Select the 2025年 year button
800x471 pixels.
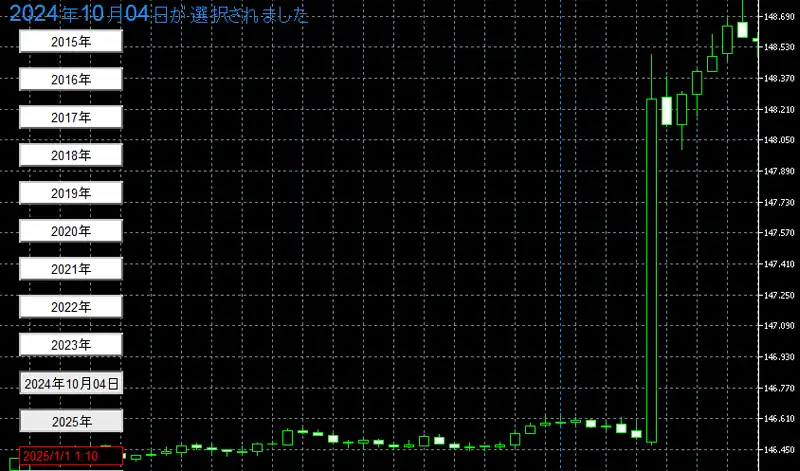point(71,422)
